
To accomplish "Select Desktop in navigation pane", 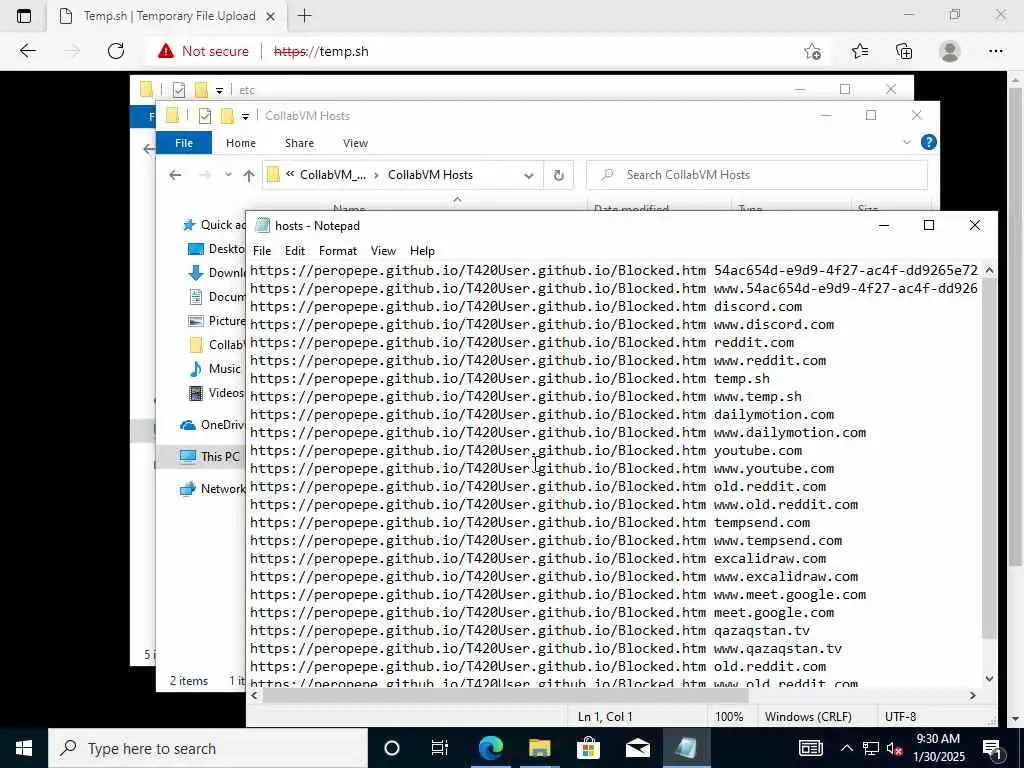I will point(216,249).
